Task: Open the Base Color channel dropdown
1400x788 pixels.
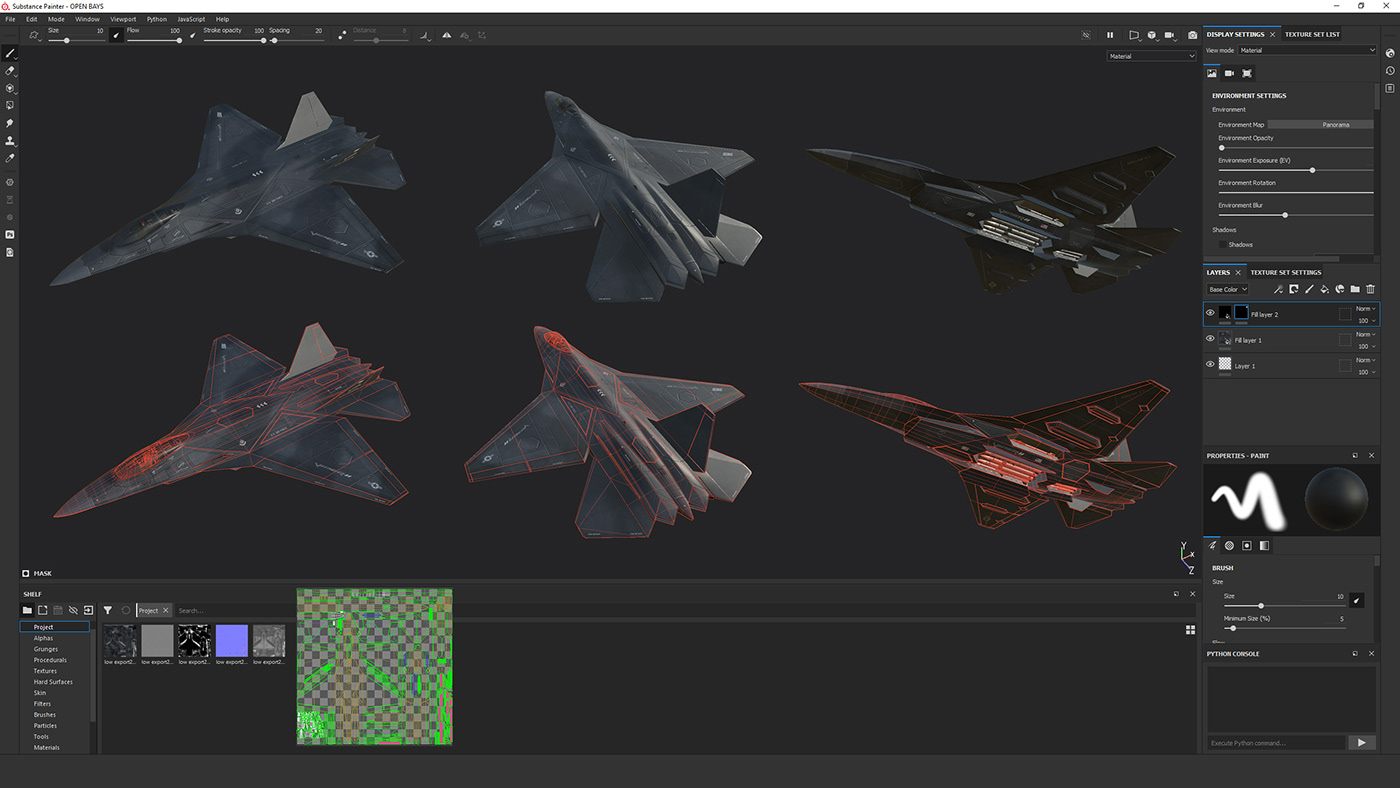Action: 1227,289
